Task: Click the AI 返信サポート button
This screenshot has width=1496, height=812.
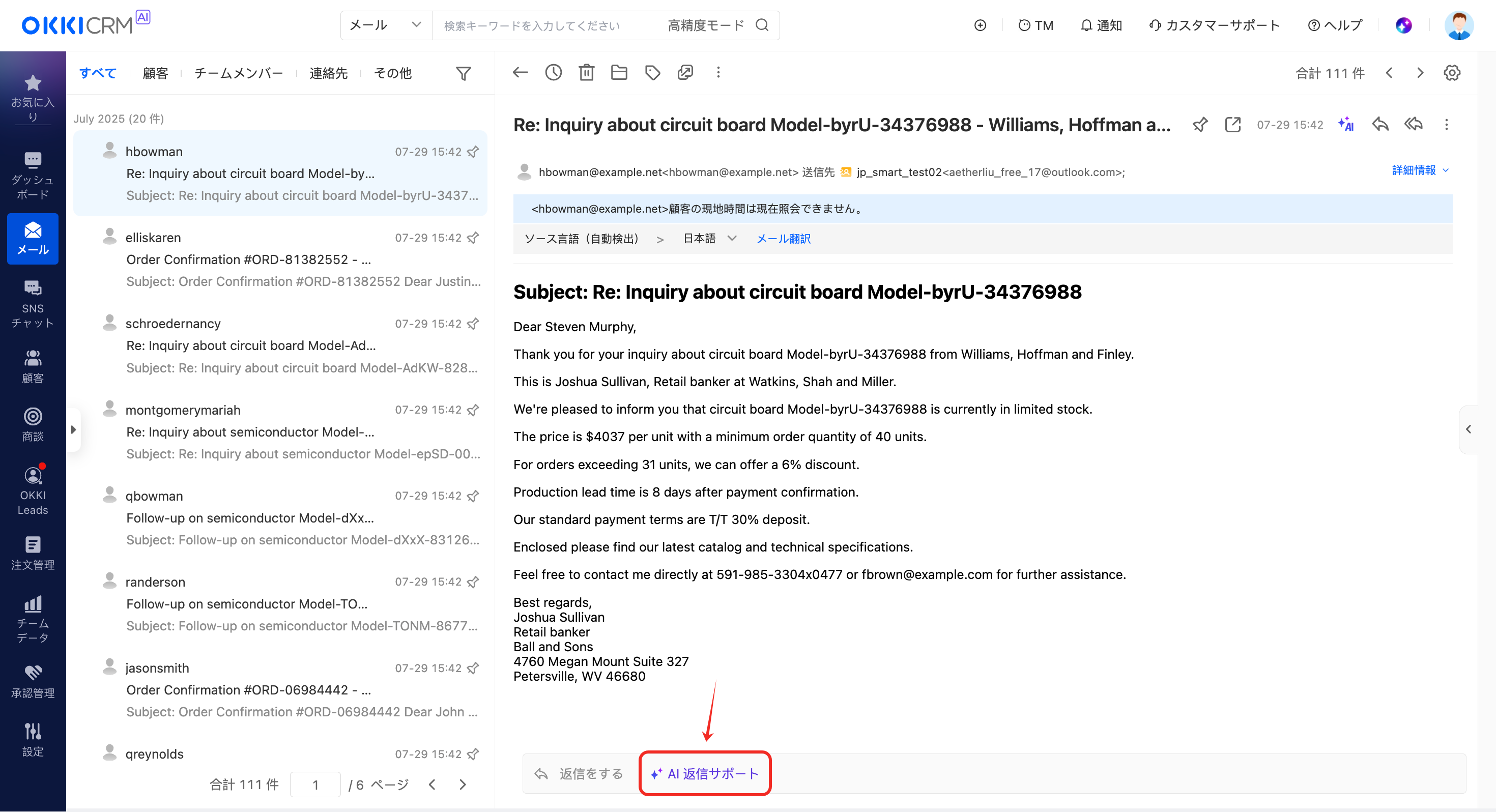Action: coord(704,774)
